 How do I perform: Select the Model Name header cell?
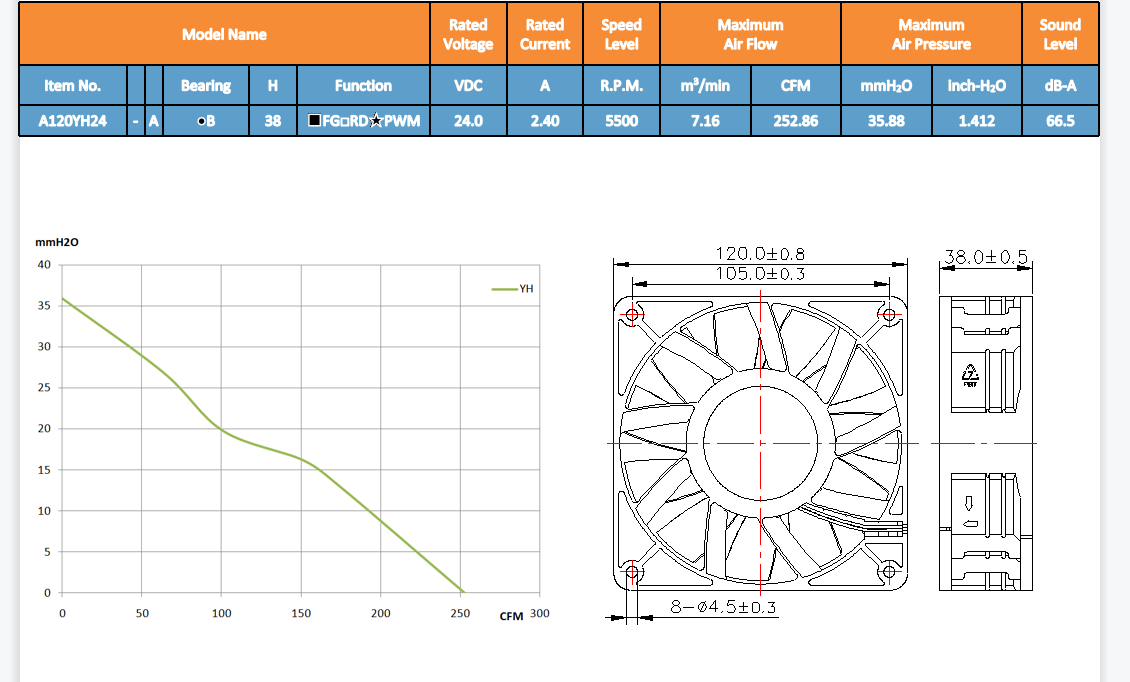pos(224,34)
